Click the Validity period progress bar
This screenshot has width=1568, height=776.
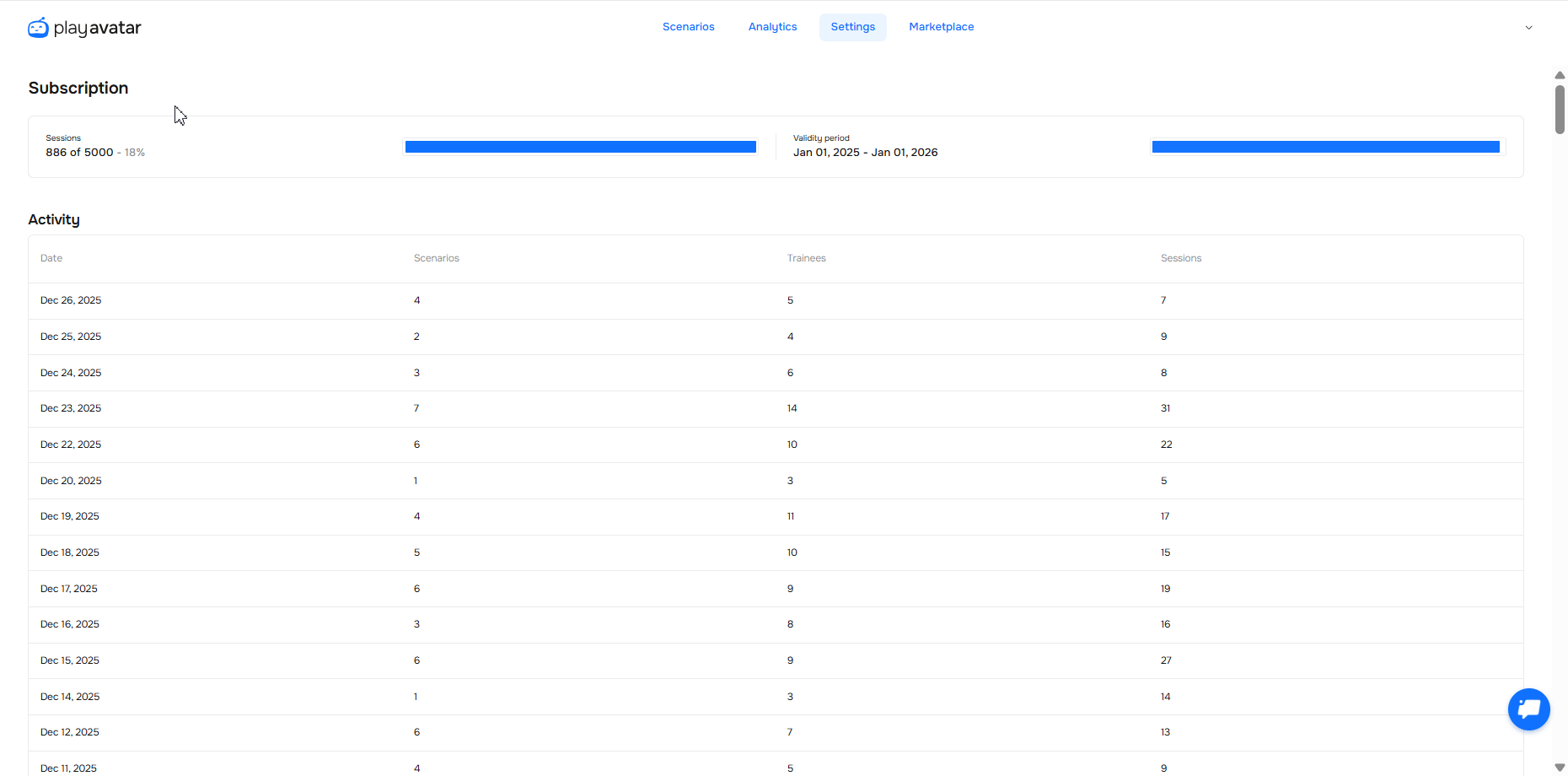(x=1325, y=147)
